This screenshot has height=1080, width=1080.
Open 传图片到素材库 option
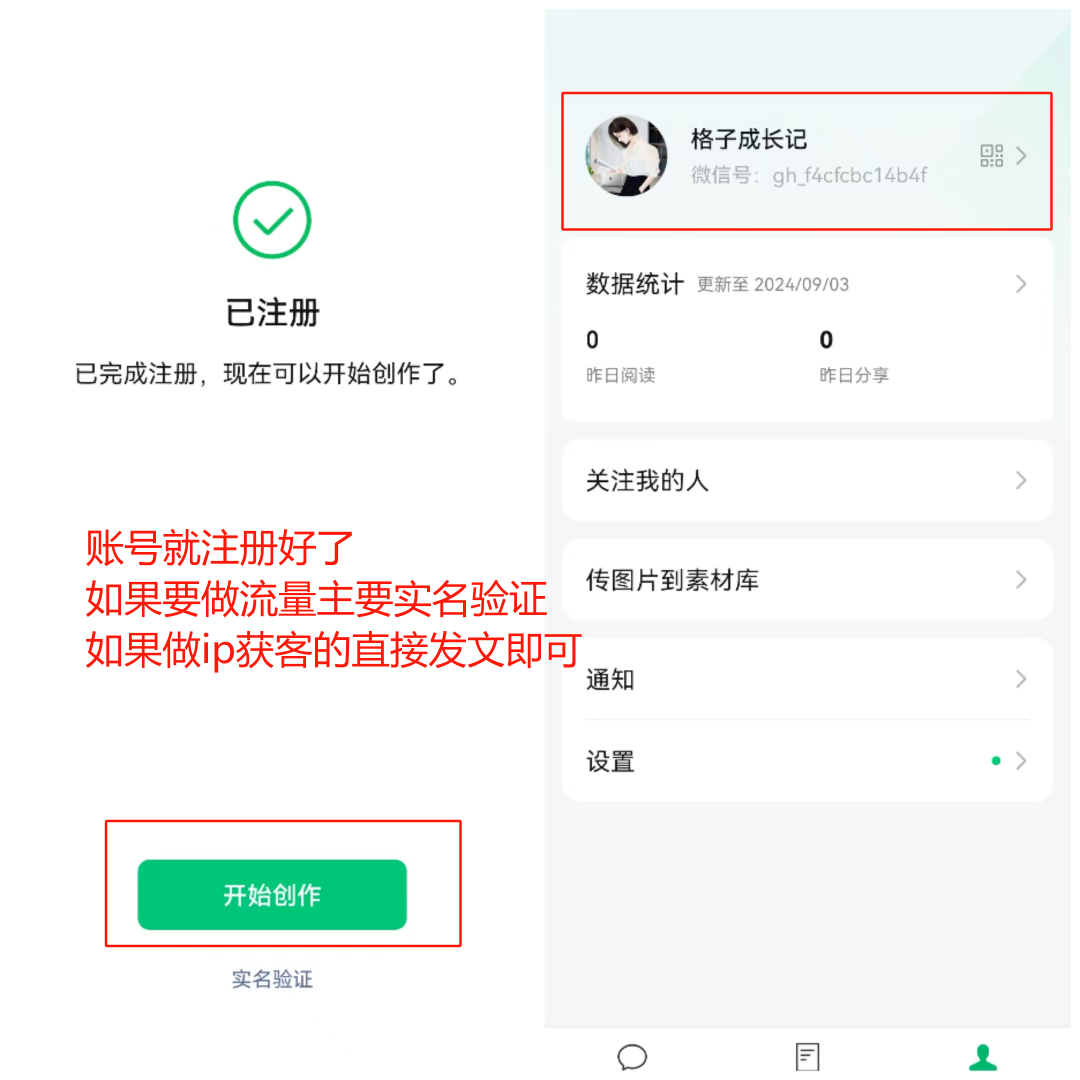coord(807,580)
